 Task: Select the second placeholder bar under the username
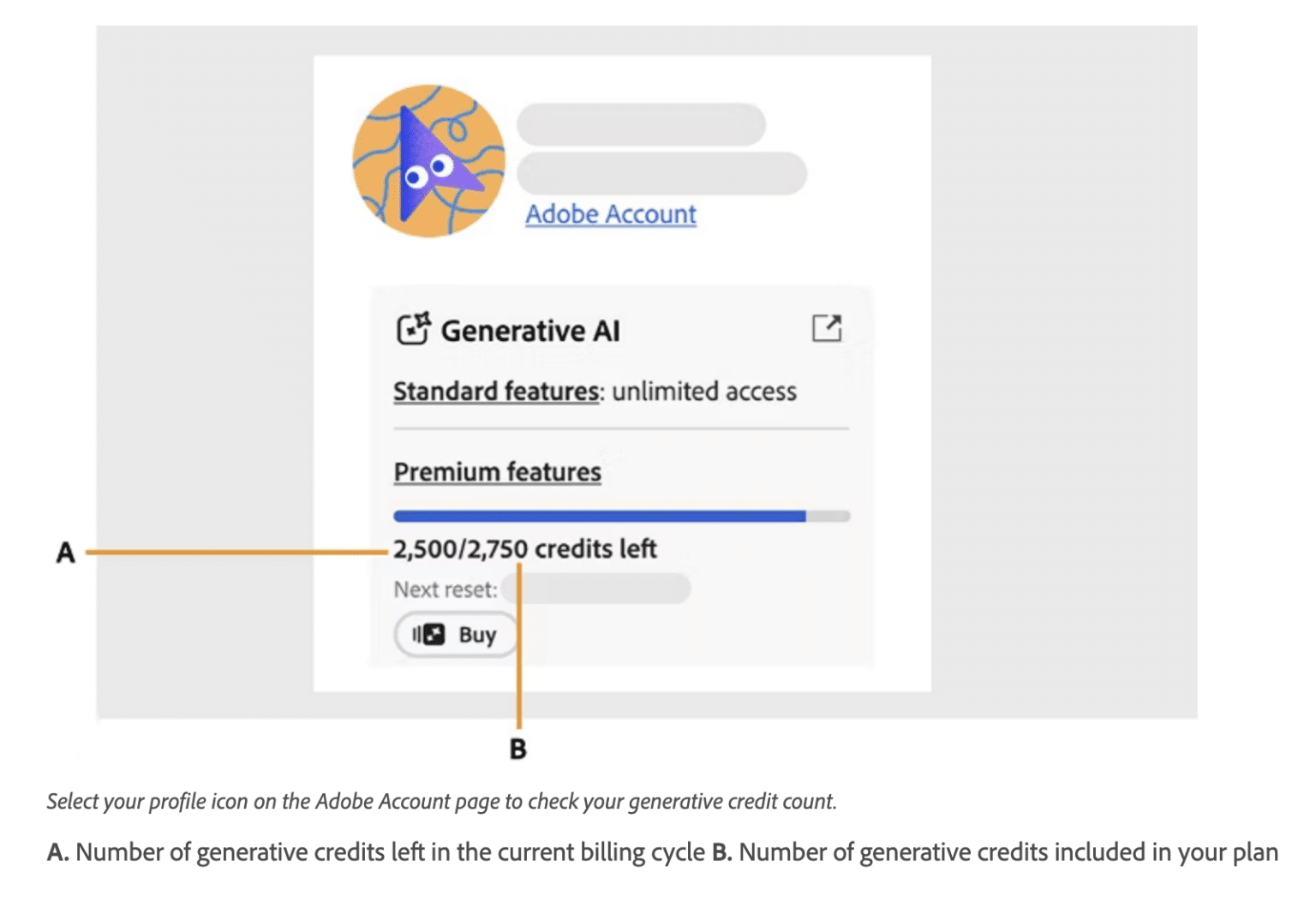[x=661, y=174]
